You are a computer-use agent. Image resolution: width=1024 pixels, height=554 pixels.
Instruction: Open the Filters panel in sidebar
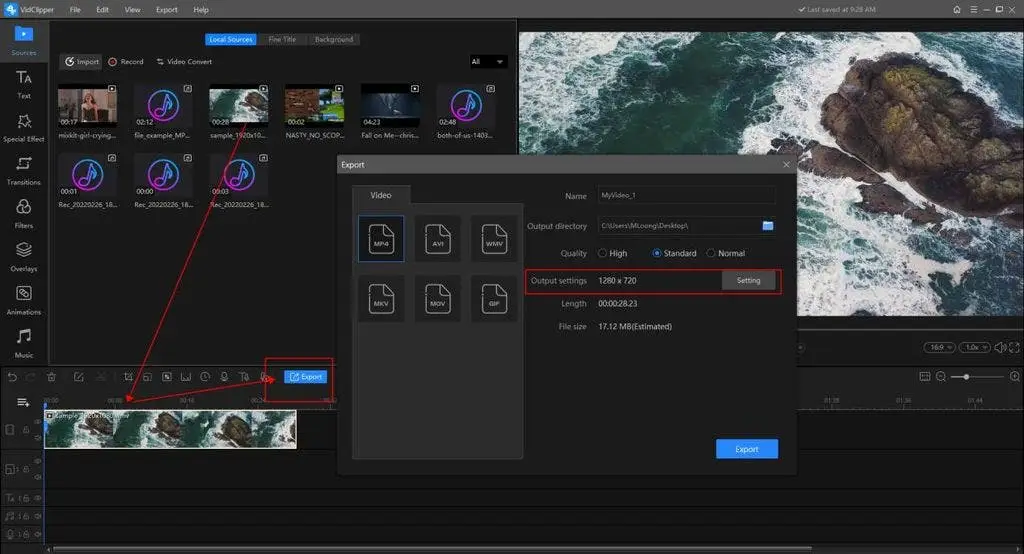tap(24, 214)
